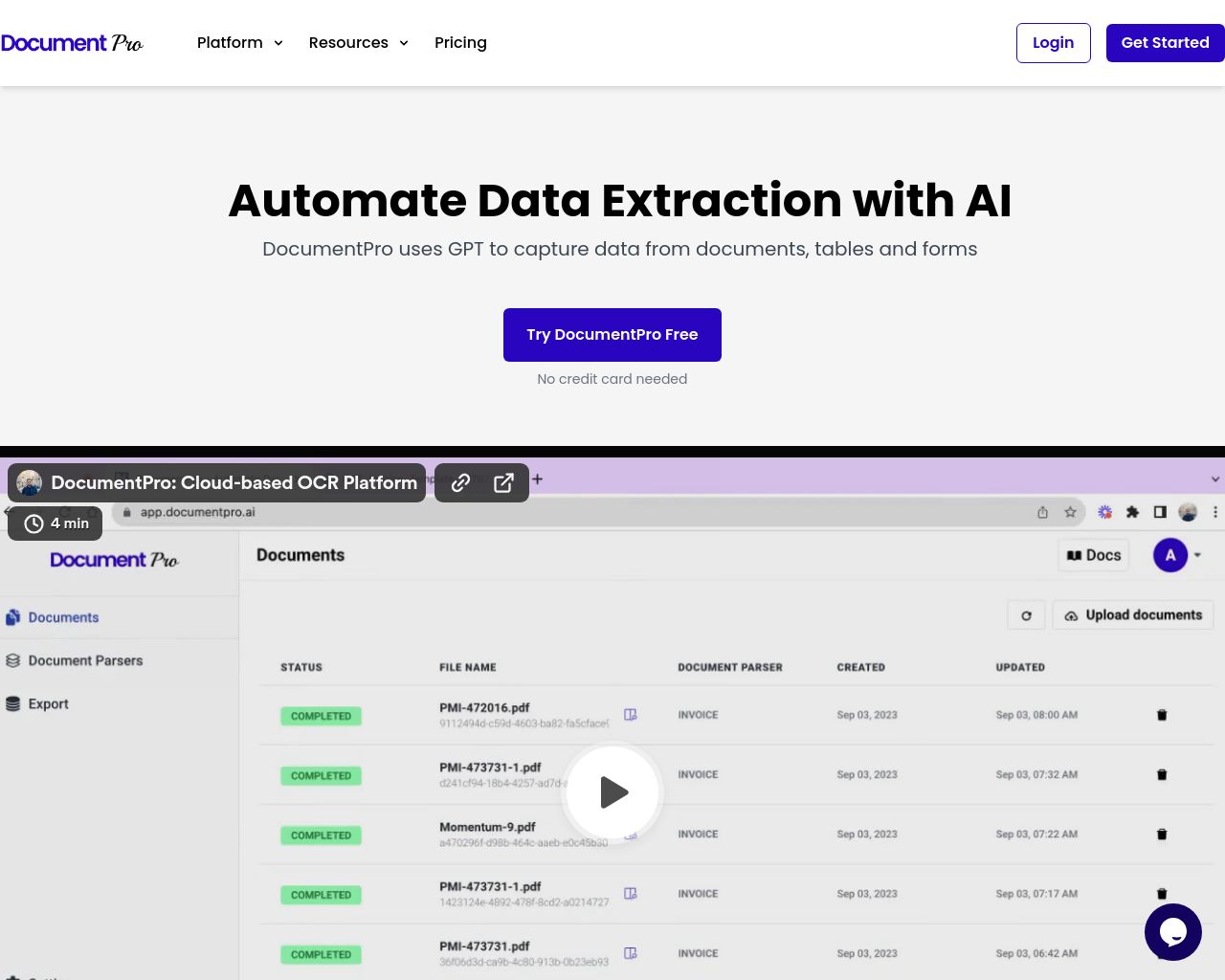Open the Pricing page

(460, 42)
